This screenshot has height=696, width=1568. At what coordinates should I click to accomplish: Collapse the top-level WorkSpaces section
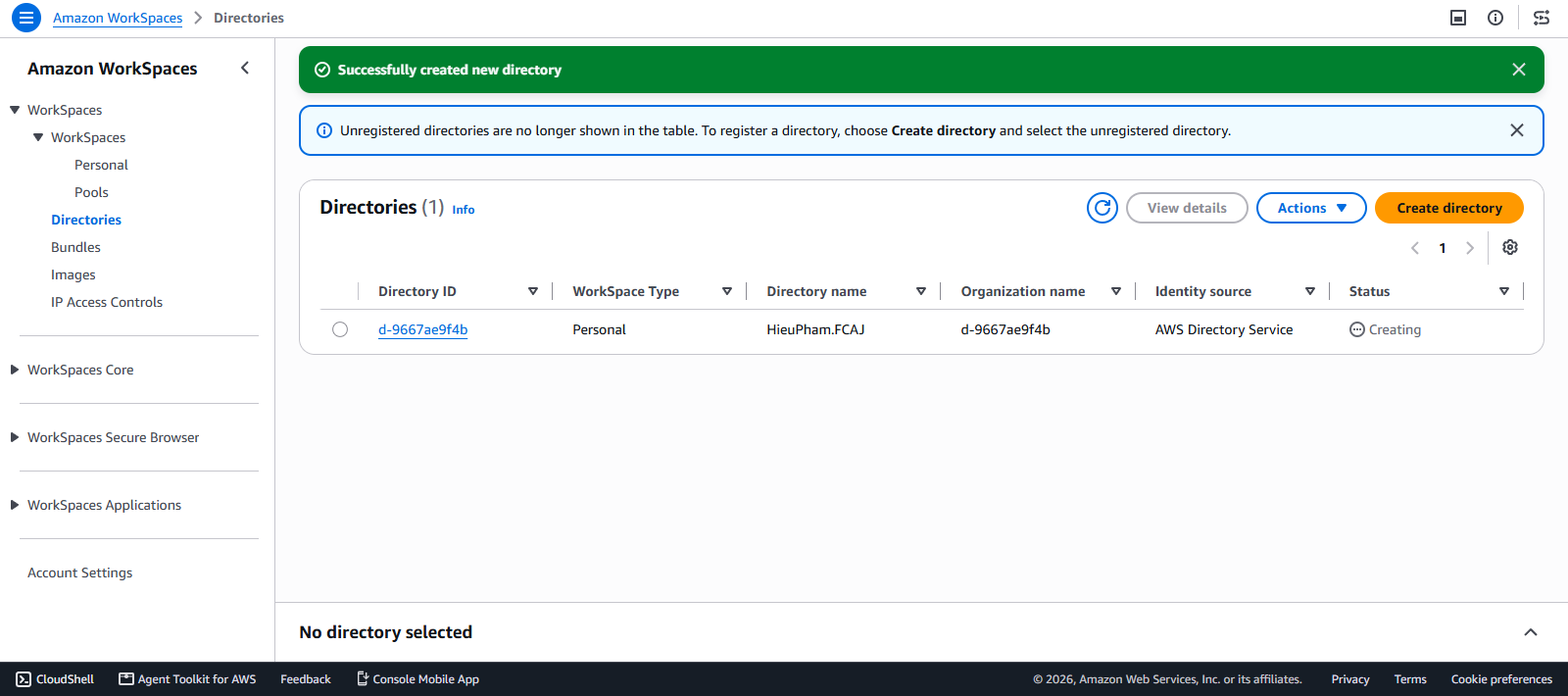coord(15,110)
